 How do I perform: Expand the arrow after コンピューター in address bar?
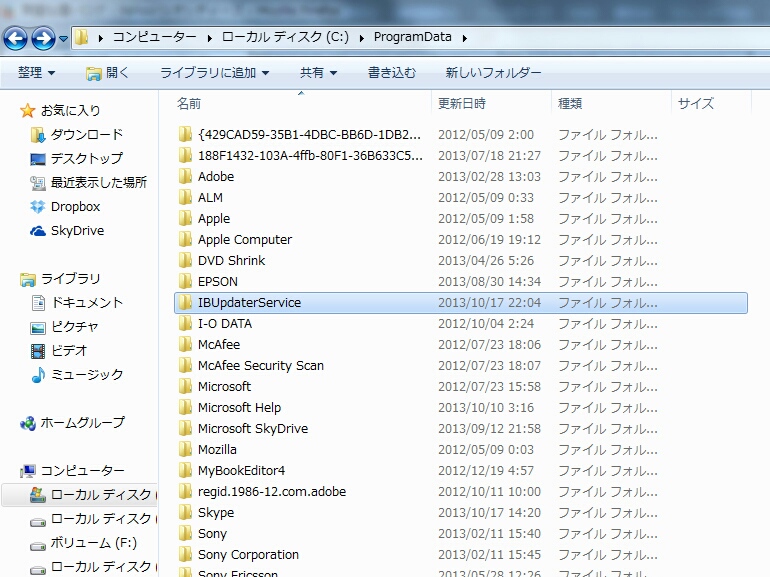210,38
